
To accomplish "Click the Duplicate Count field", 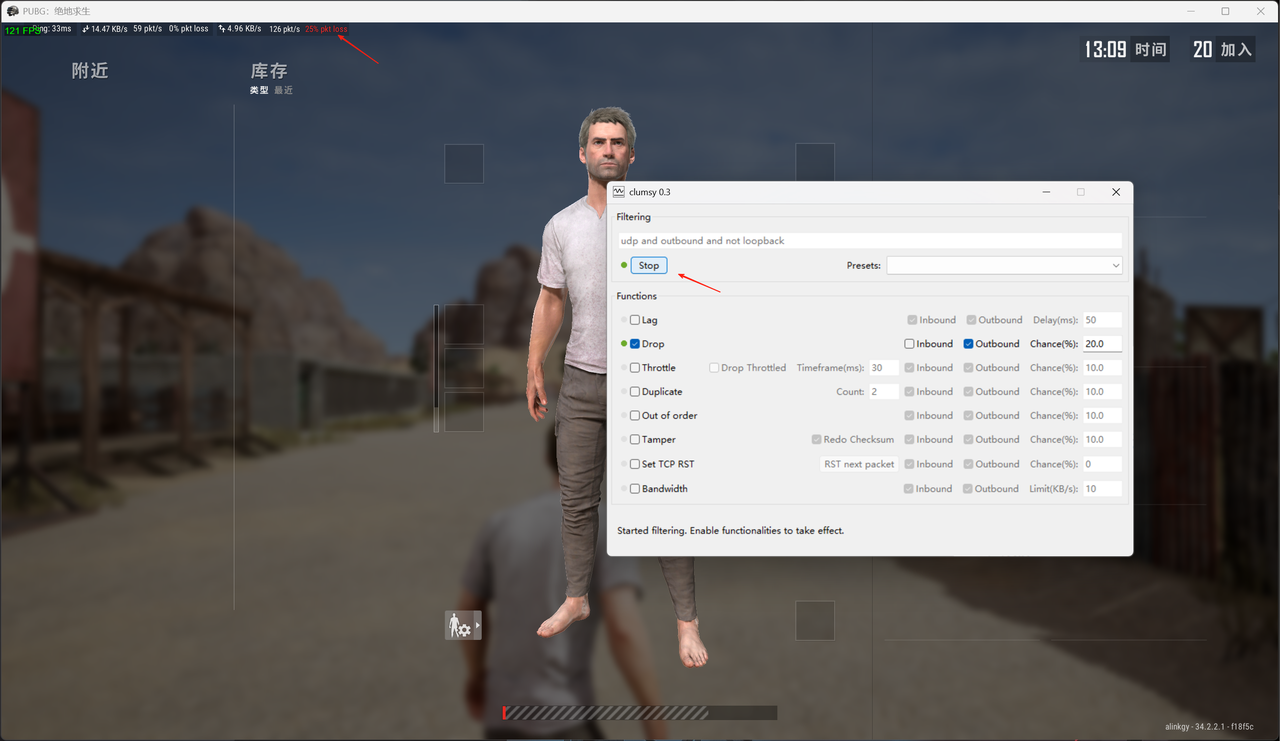I will pyautogui.click(x=883, y=392).
